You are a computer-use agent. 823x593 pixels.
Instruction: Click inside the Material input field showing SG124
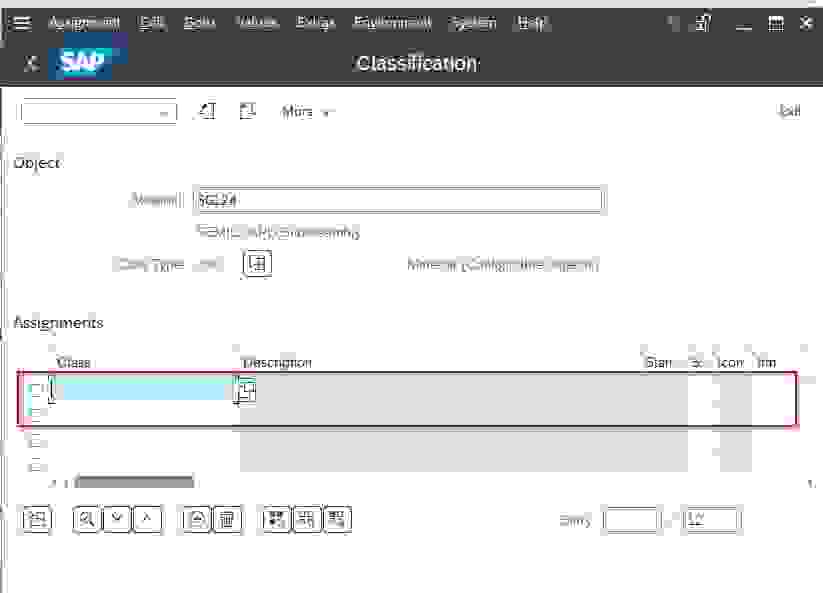coord(400,199)
